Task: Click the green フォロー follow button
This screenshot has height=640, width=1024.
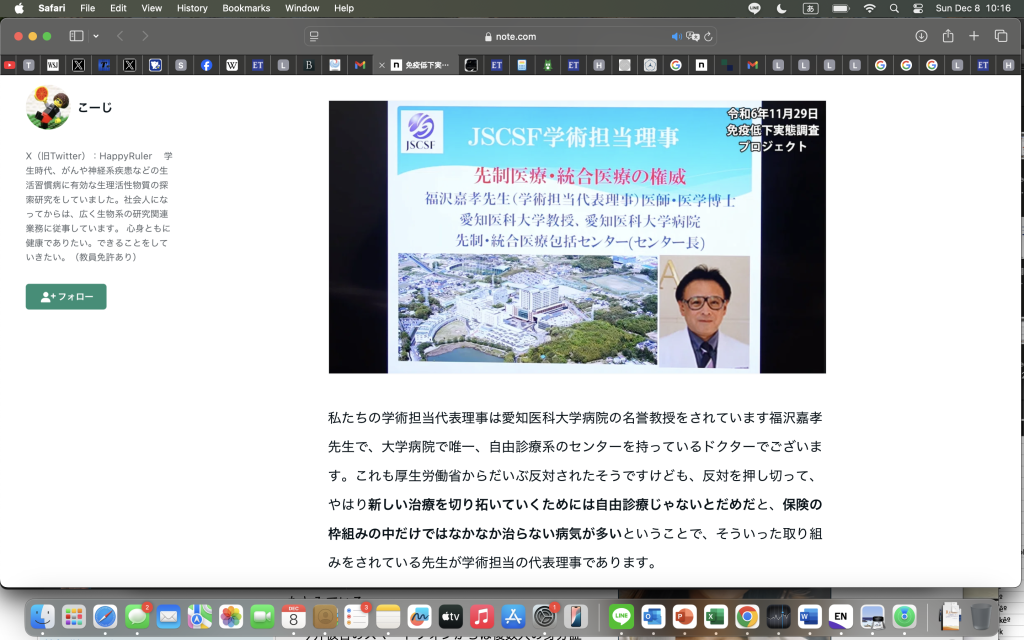Action: [66, 297]
